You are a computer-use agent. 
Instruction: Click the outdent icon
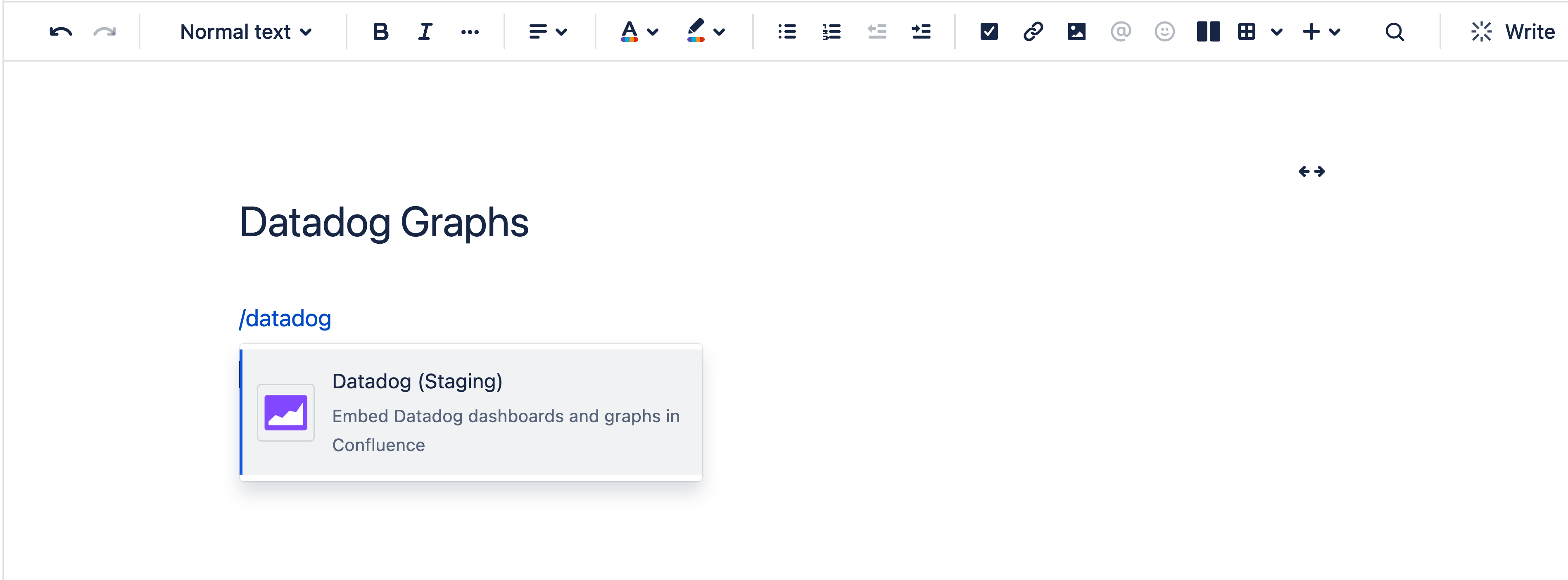[877, 32]
